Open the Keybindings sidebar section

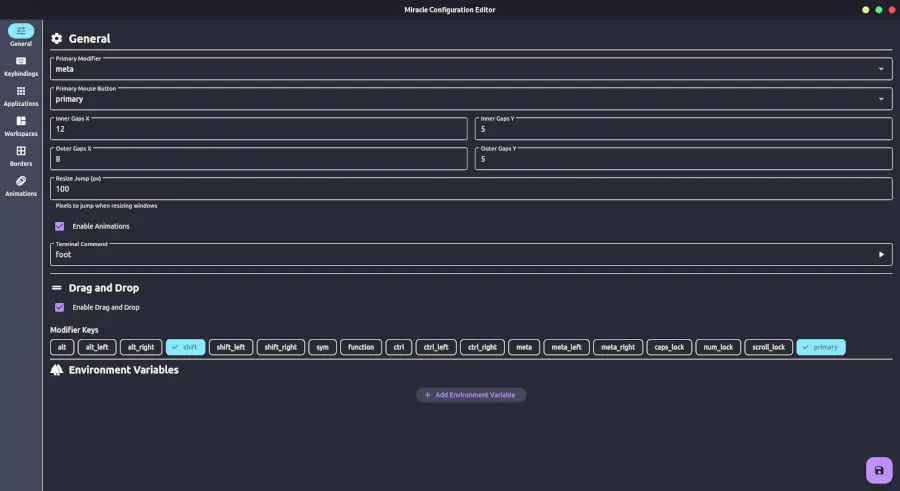click(x=21, y=65)
